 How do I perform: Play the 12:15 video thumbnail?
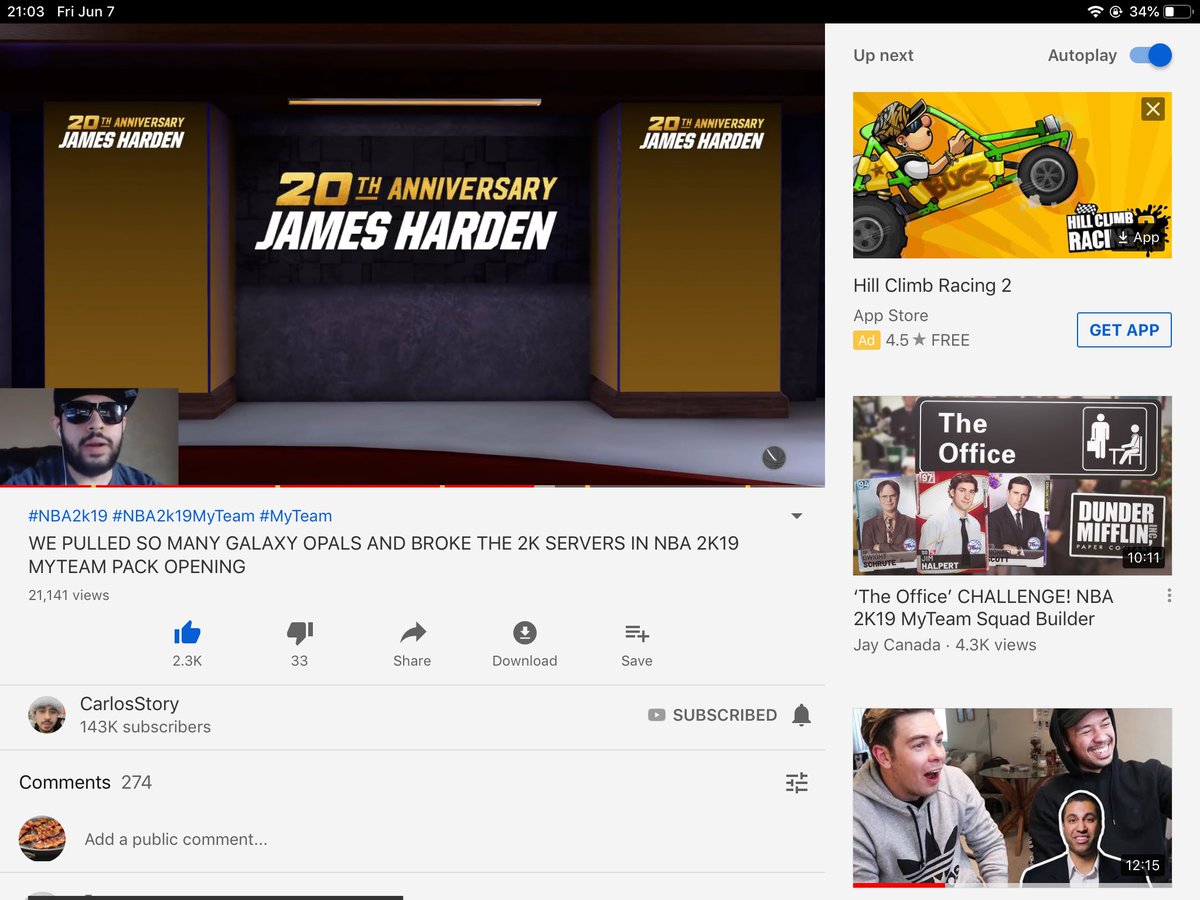pos(1012,797)
